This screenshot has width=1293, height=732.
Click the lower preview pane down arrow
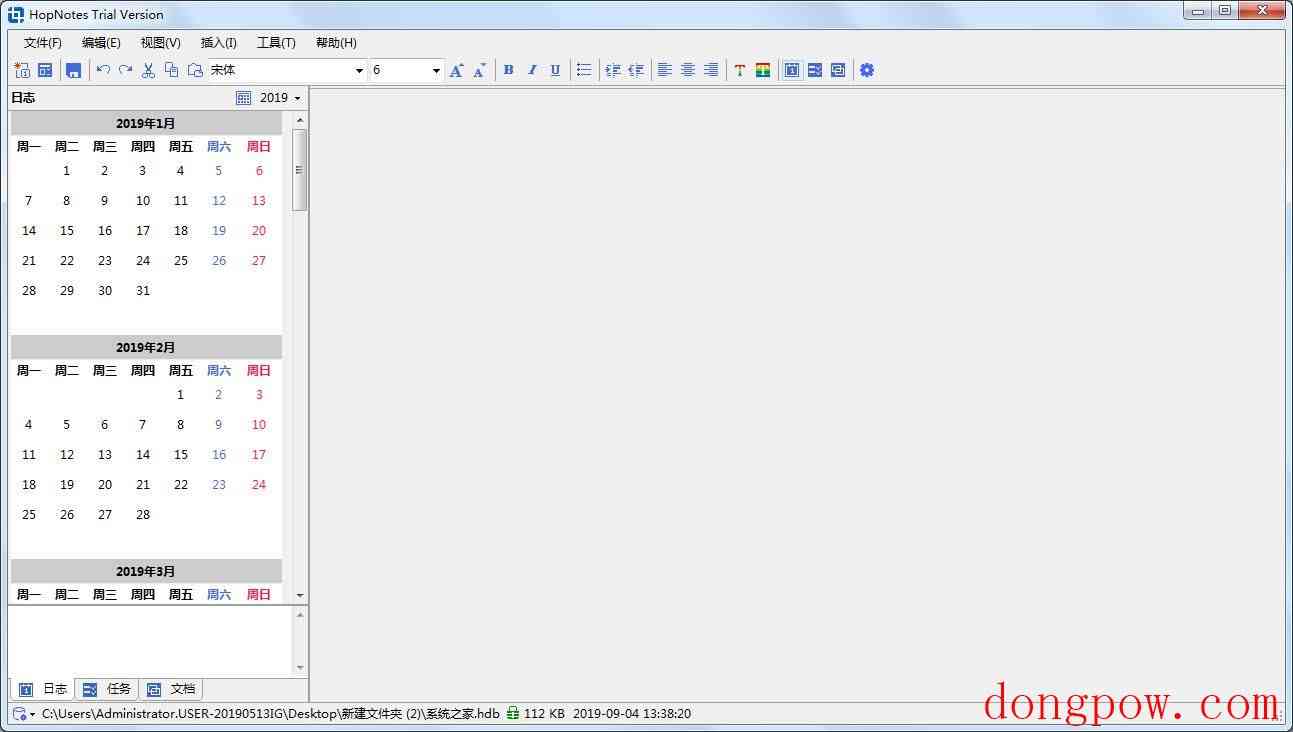tap(300, 667)
